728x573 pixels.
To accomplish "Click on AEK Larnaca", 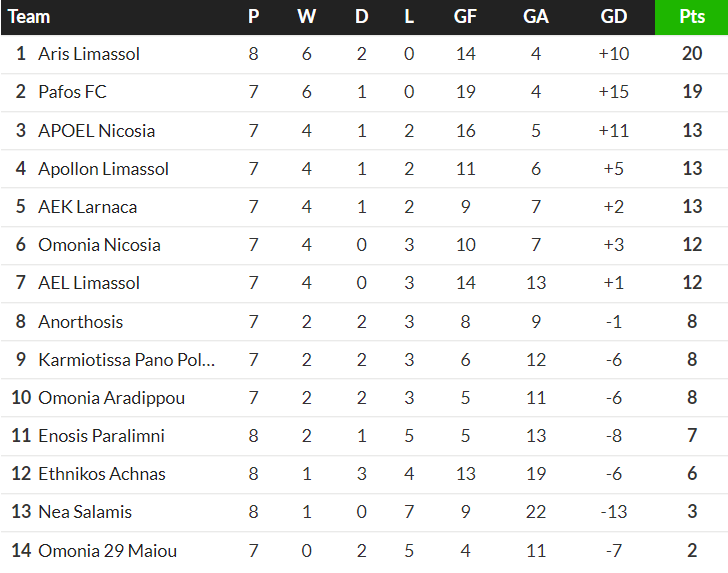I will point(87,207).
